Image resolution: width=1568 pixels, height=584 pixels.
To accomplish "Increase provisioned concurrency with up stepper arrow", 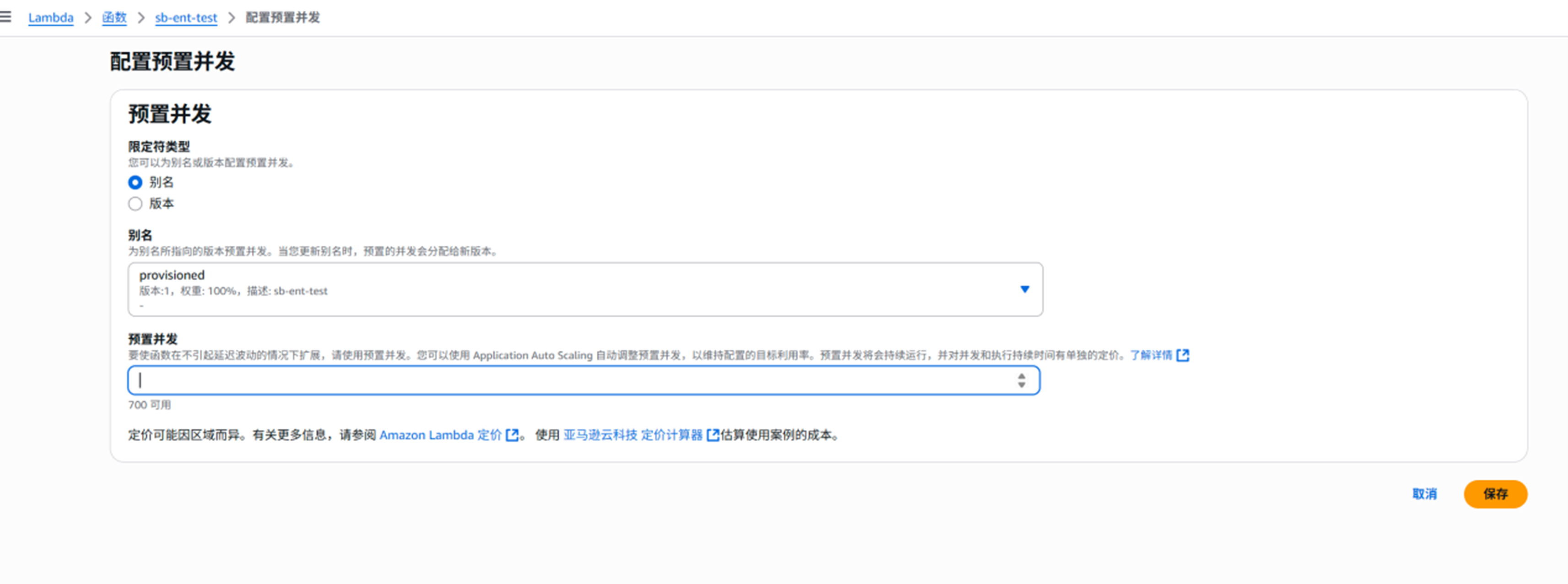I will pos(1022,376).
